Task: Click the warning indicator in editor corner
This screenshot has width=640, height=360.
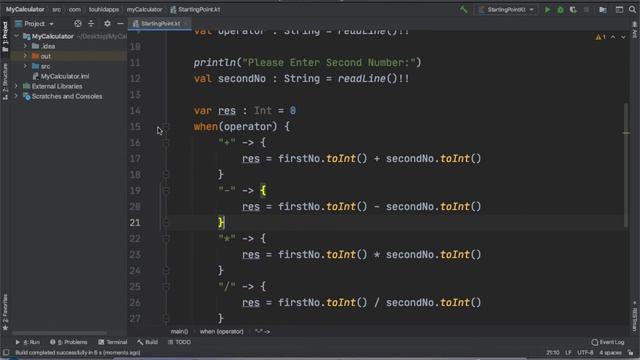Action: pos(600,37)
